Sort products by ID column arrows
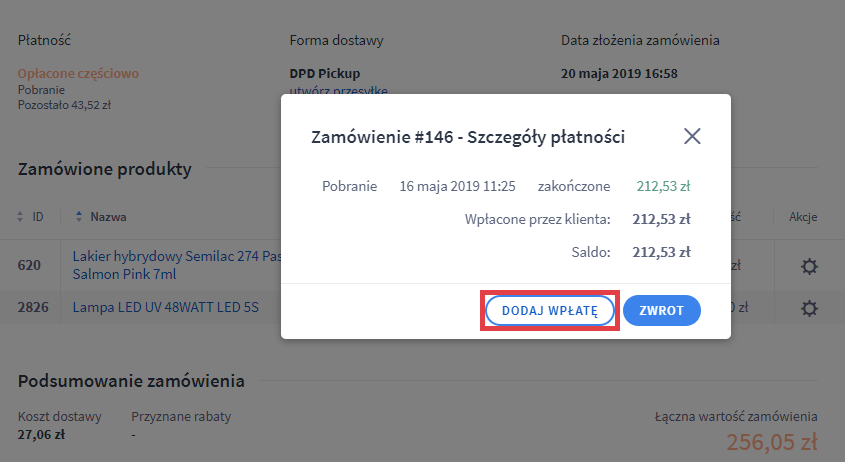 coord(21,217)
